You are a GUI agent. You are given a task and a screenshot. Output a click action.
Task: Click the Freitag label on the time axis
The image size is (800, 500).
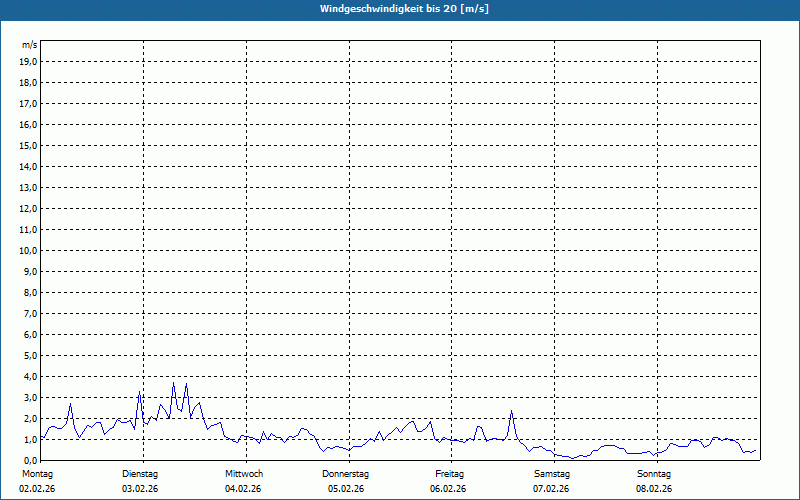point(449,473)
